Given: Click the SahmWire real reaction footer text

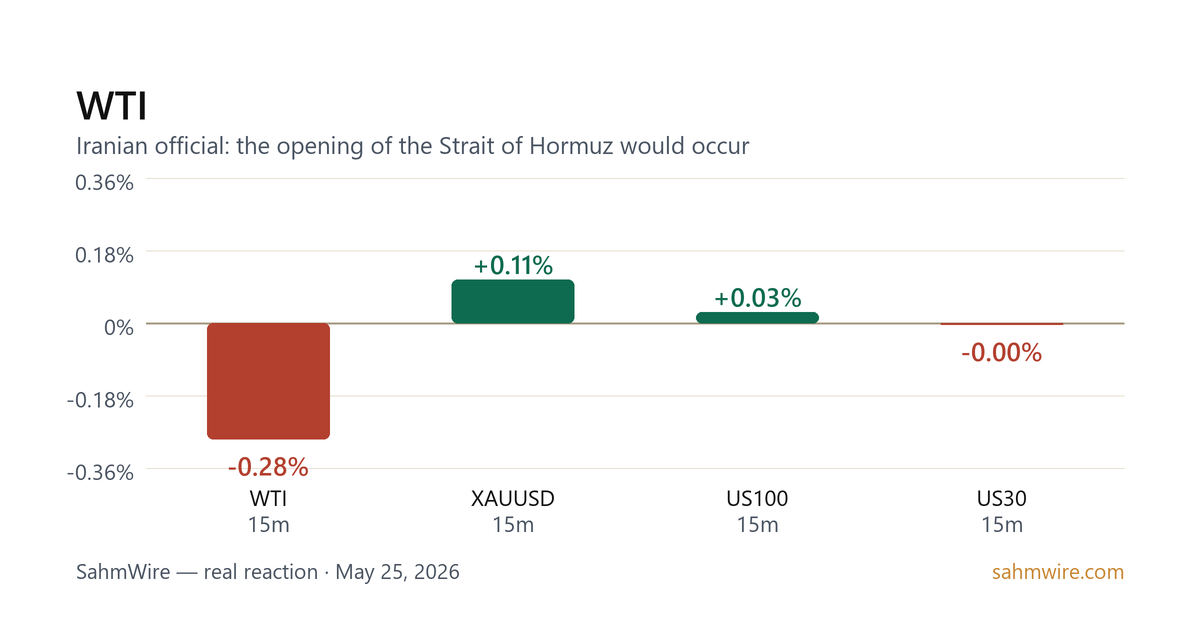Looking at the screenshot, I should click(268, 573).
